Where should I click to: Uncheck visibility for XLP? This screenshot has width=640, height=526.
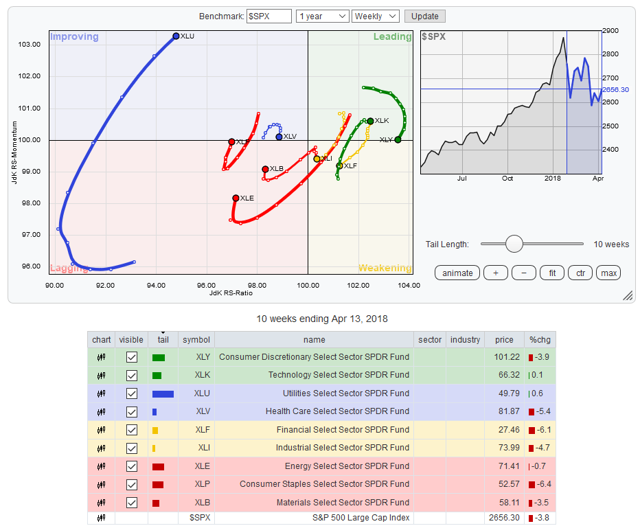coord(131,484)
